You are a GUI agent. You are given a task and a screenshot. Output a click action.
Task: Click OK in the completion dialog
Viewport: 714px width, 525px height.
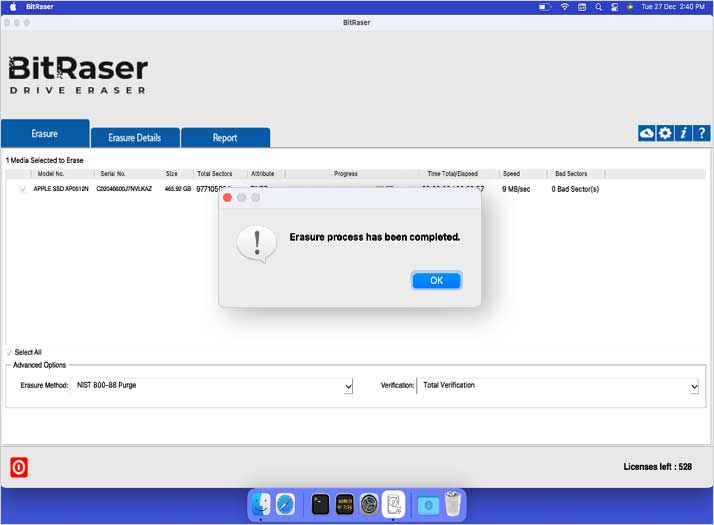[436, 280]
